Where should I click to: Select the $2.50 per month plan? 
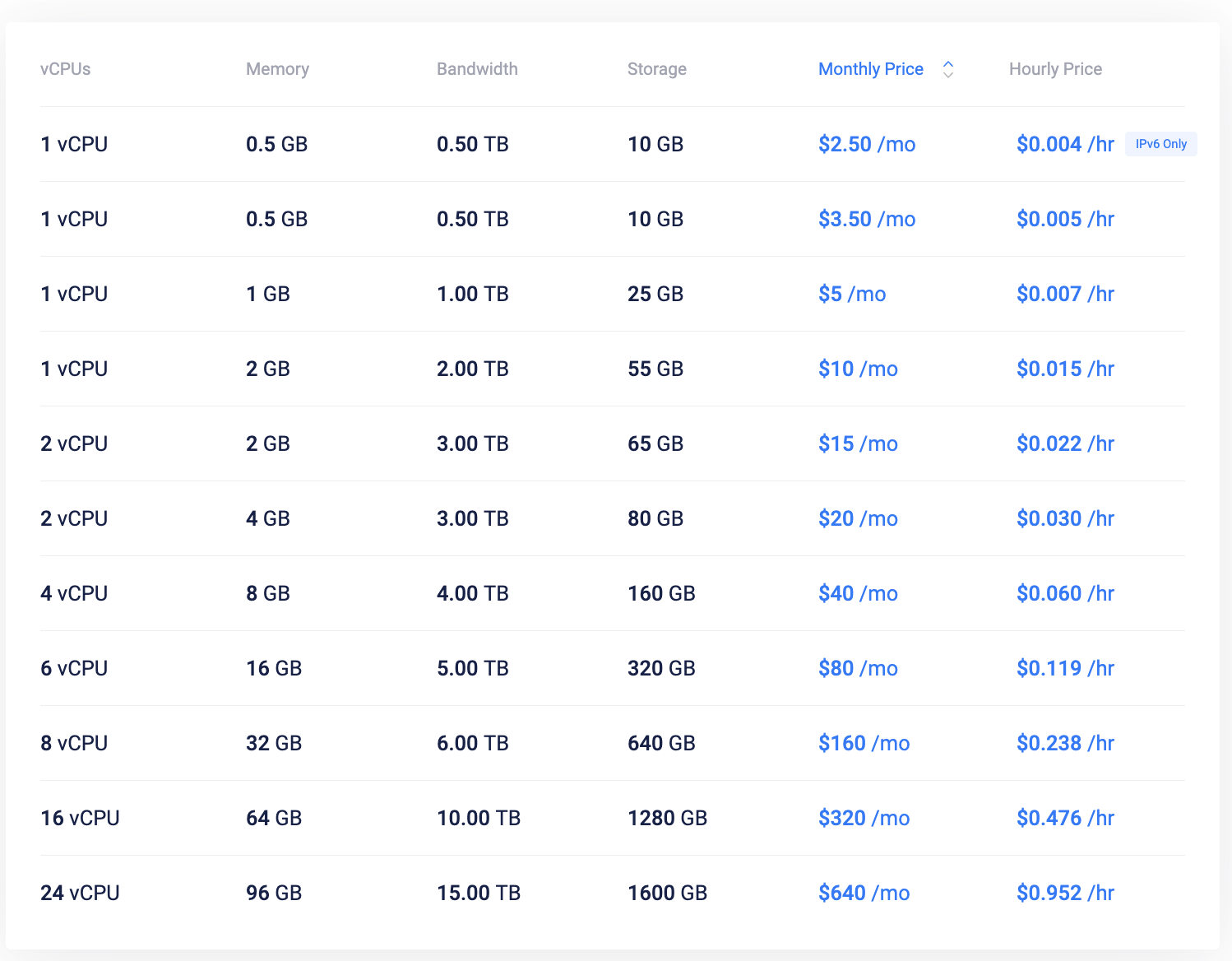(867, 143)
